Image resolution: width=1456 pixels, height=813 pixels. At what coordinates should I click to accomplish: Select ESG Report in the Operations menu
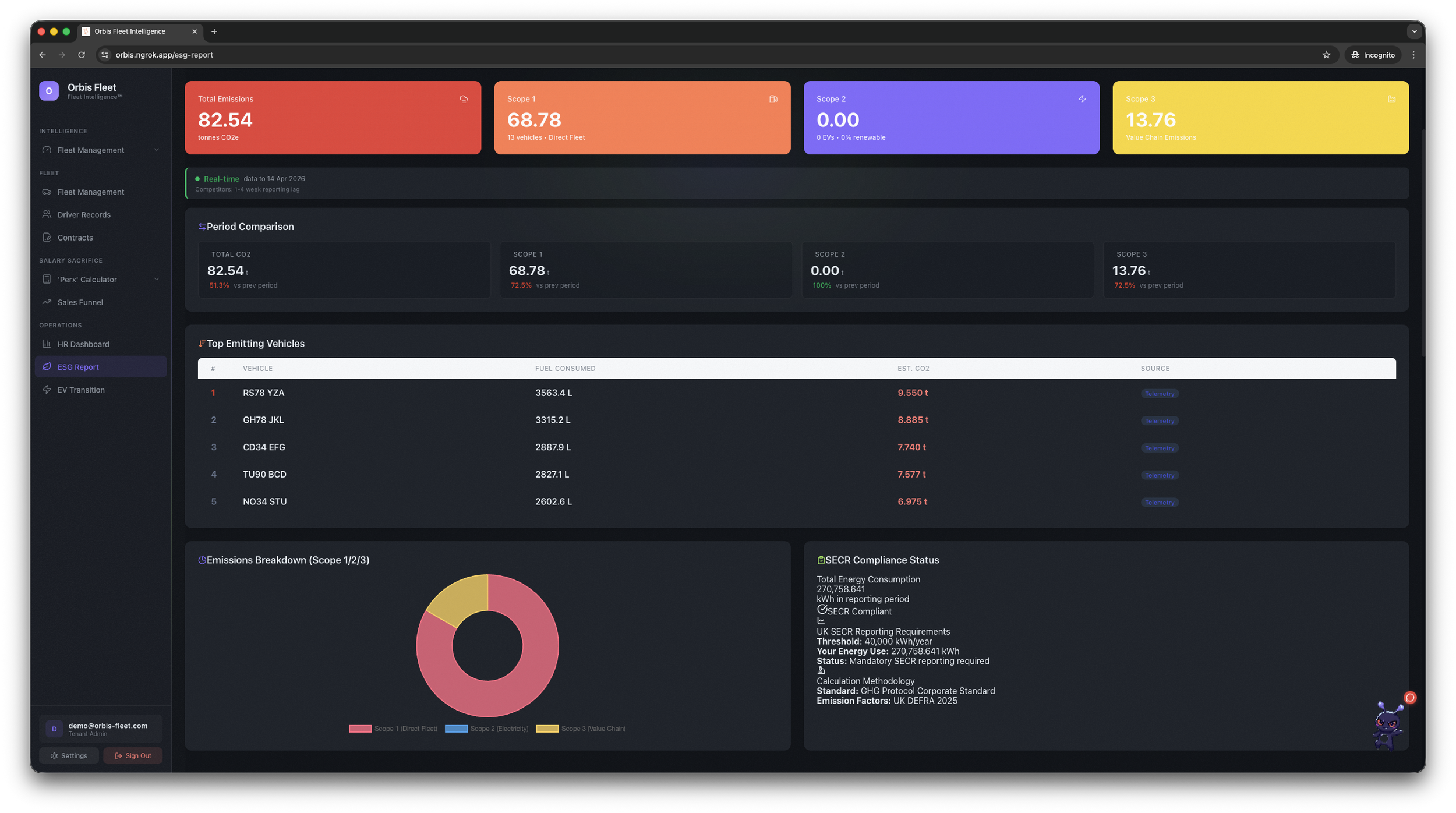coord(79,367)
